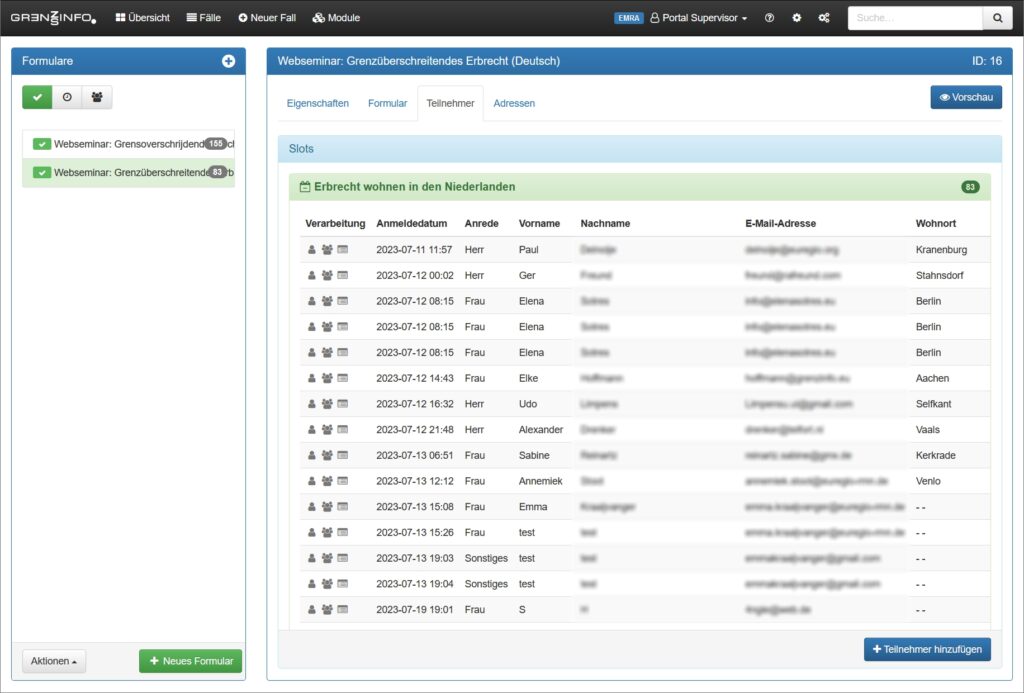
Task: Expand the Aktionen dropdown
Action: (x=54, y=661)
